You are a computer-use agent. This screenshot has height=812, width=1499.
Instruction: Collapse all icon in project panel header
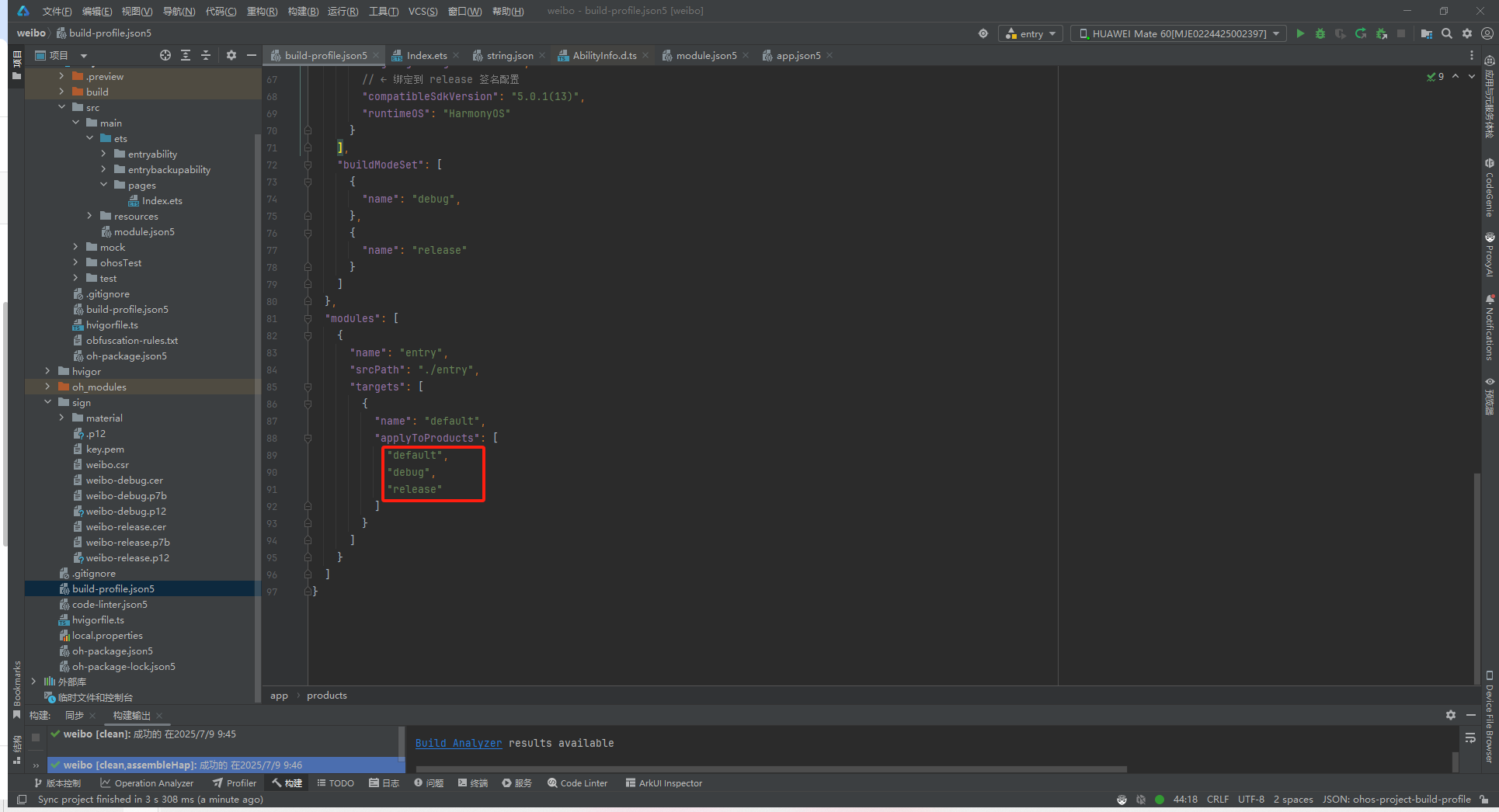pyautogui.click(x=206, y=55)
